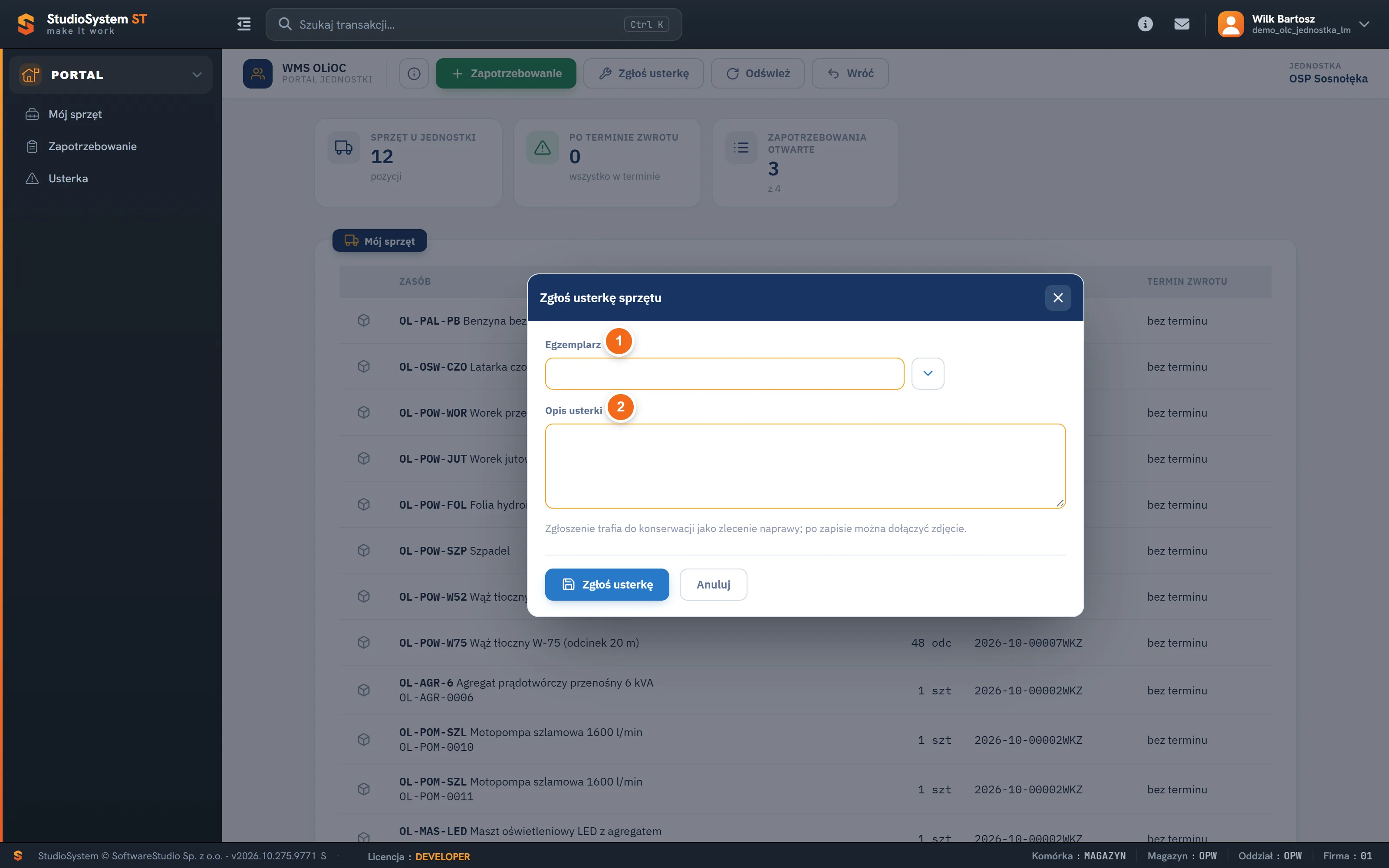Click the StudioSystem icon in the status bar
Viewport: 1389px width, 868px height.
pos(18,856)
